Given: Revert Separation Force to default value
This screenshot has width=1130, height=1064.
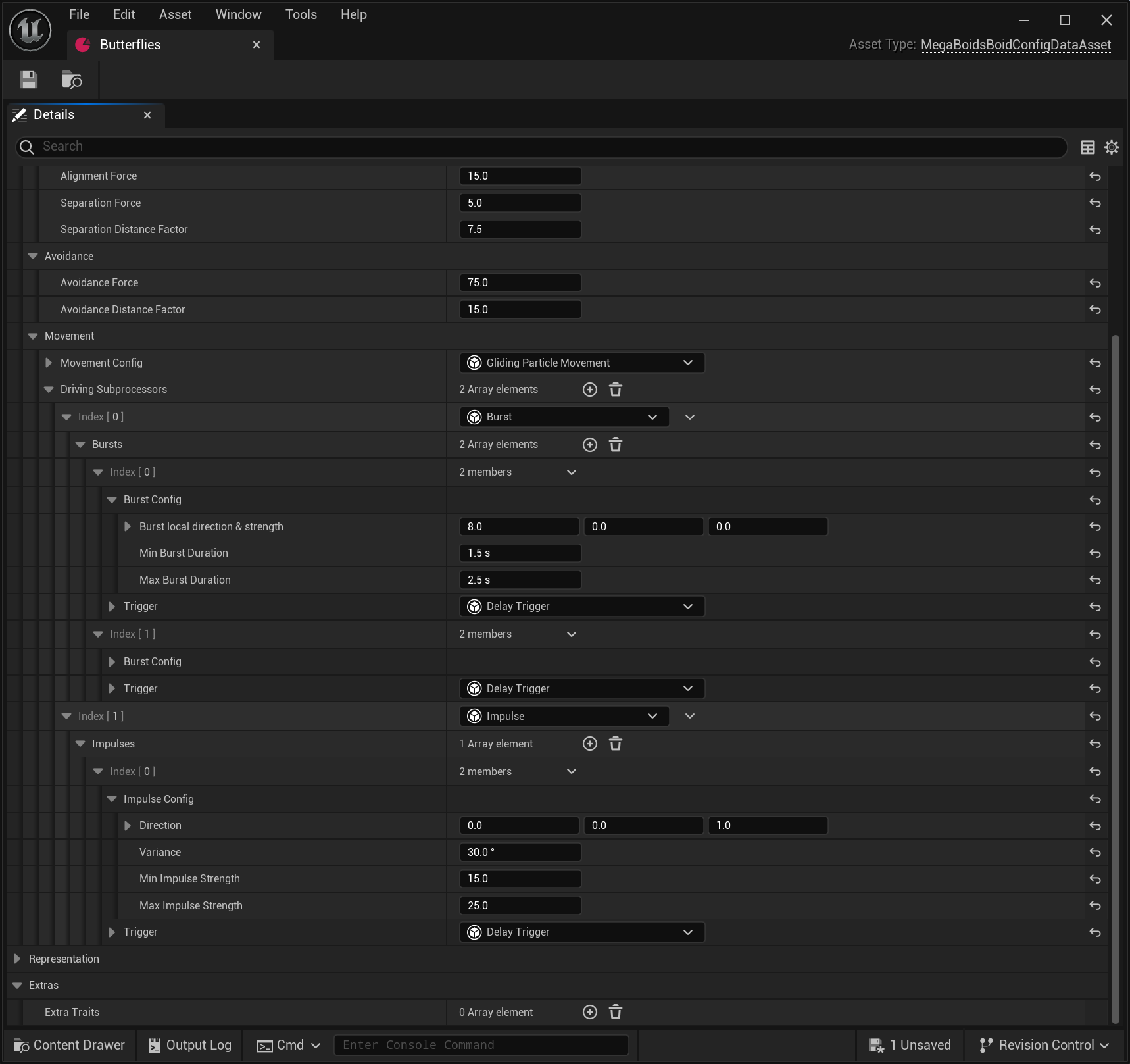Looking at the screenshot, I should [x=1094, y=203].
